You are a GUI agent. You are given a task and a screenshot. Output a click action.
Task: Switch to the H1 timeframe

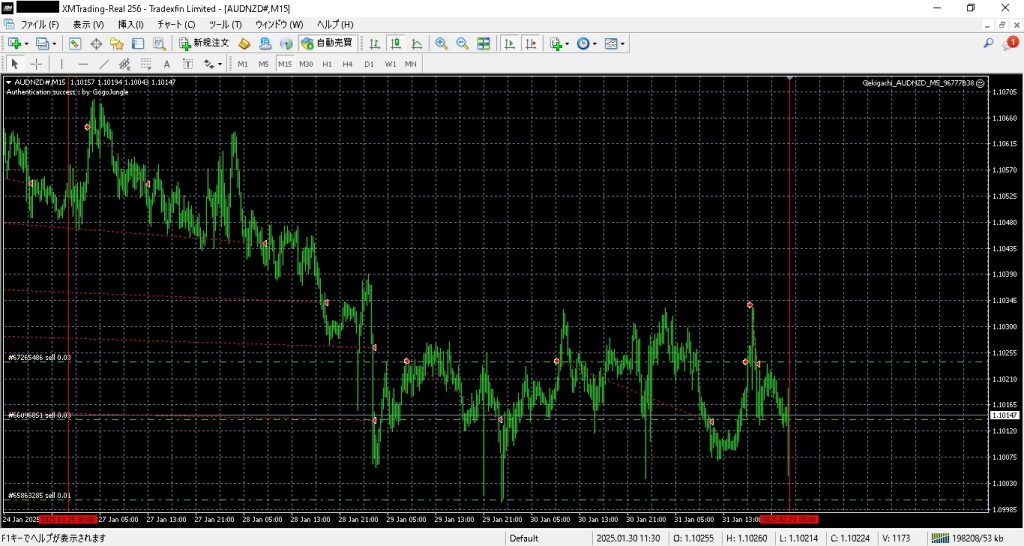pyautogui.click(x=327, y=64)
